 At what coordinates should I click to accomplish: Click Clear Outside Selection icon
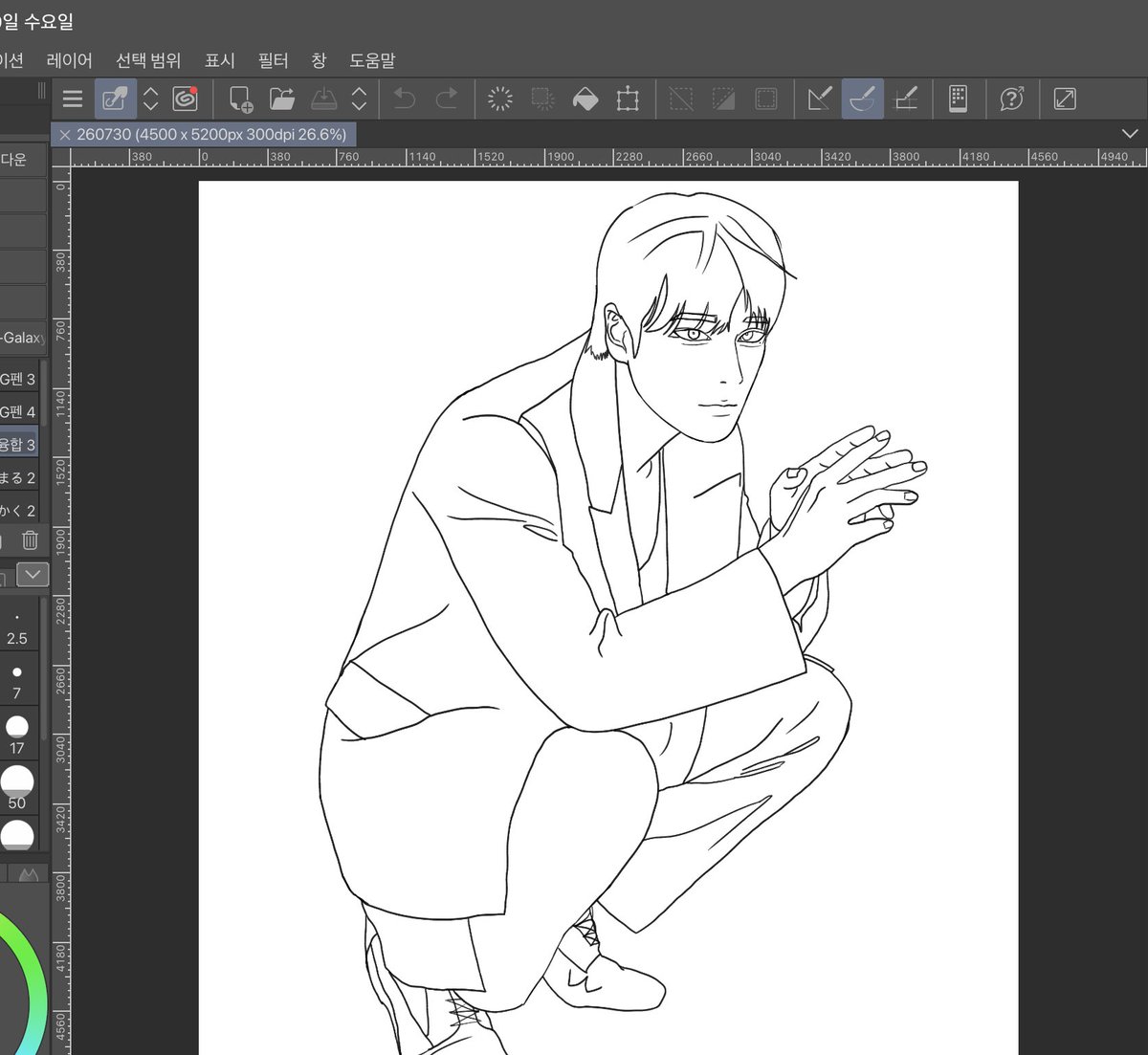pyautogui.click(x=542, y=99)
